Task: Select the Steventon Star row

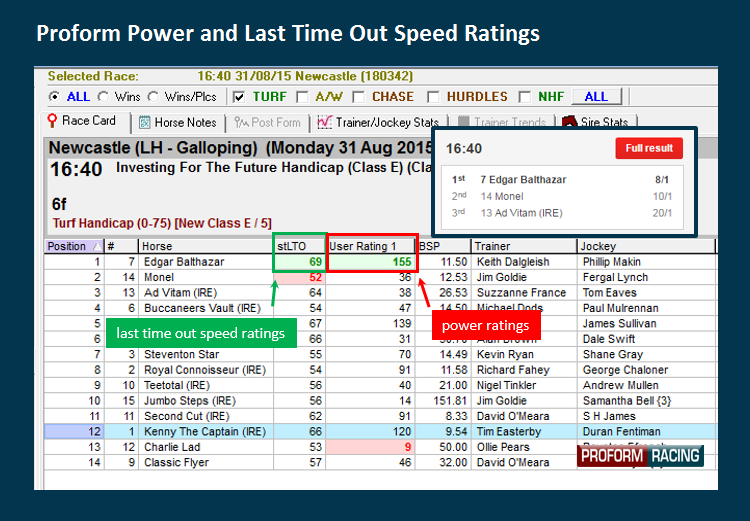Action: click(380, 355)
